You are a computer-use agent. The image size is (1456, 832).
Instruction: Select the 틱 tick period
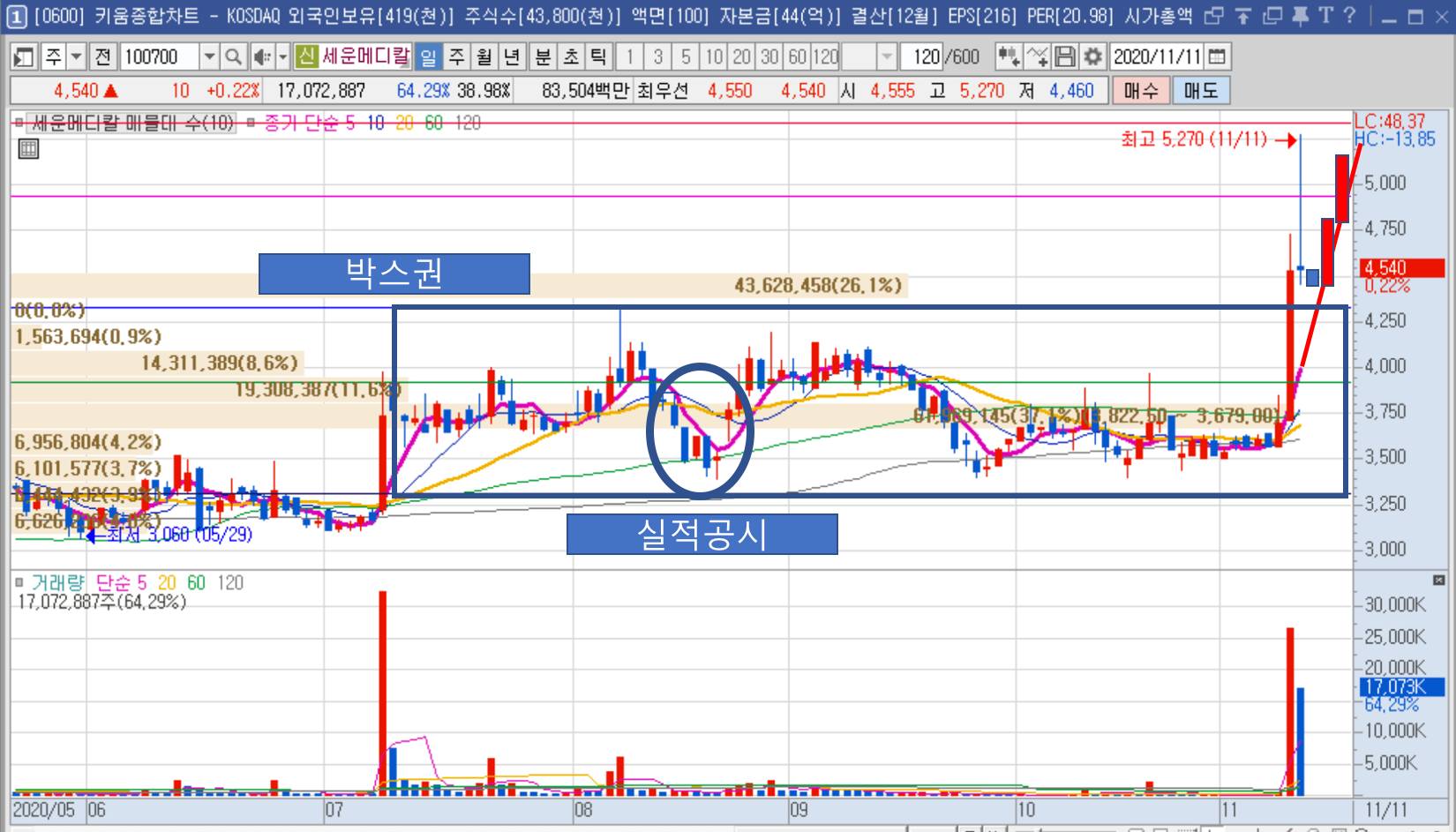tap(599, 57)
